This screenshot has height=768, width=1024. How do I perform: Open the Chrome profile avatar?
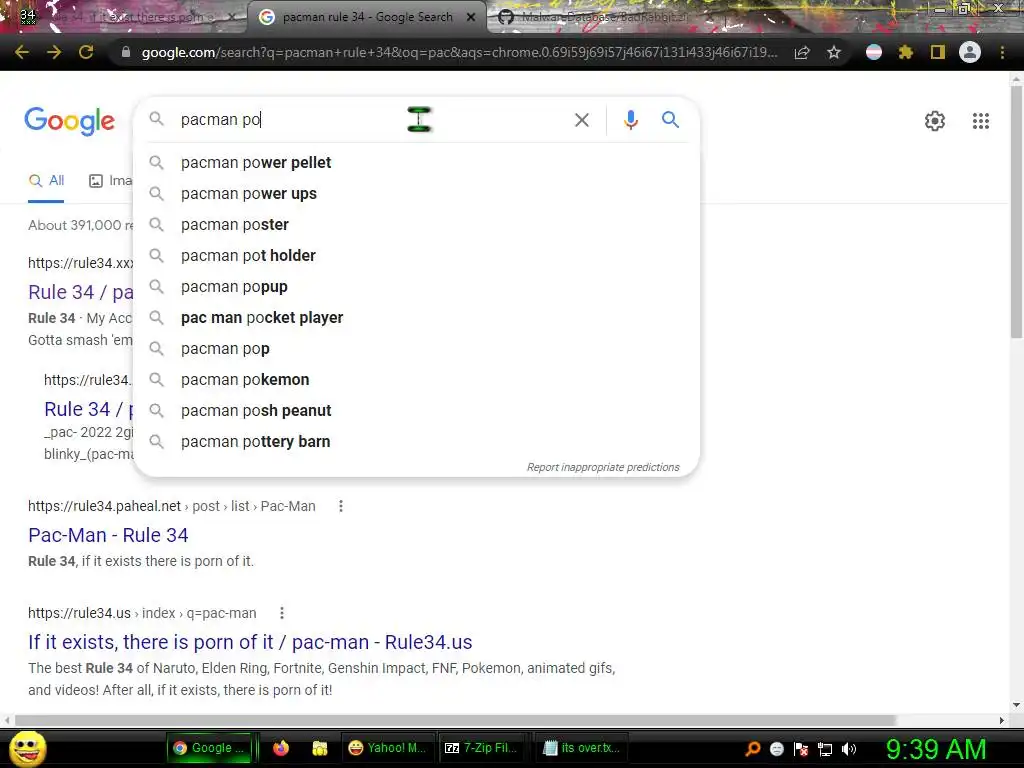pos(970,52)
